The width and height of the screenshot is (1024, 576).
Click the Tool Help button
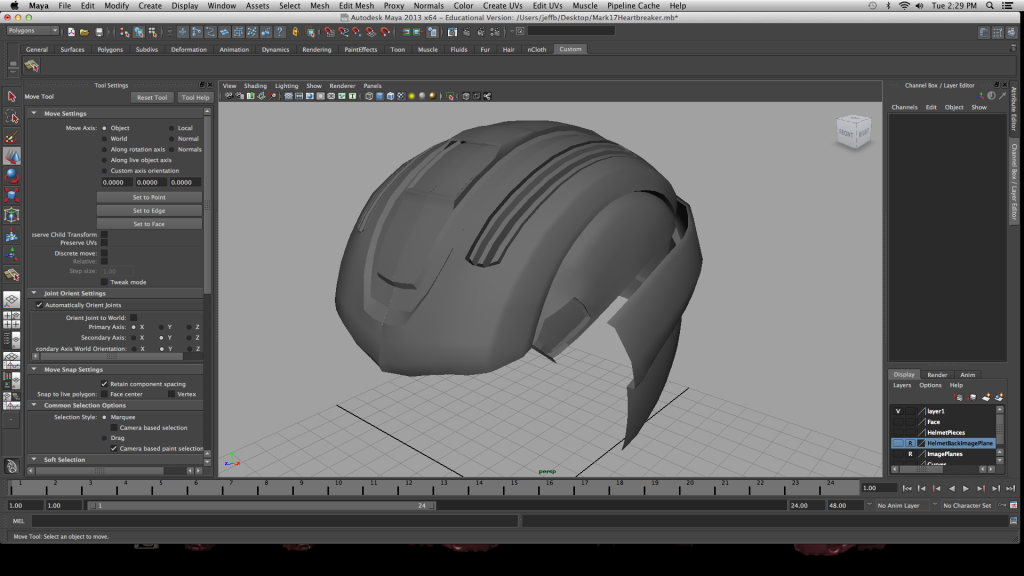[195, 97]
